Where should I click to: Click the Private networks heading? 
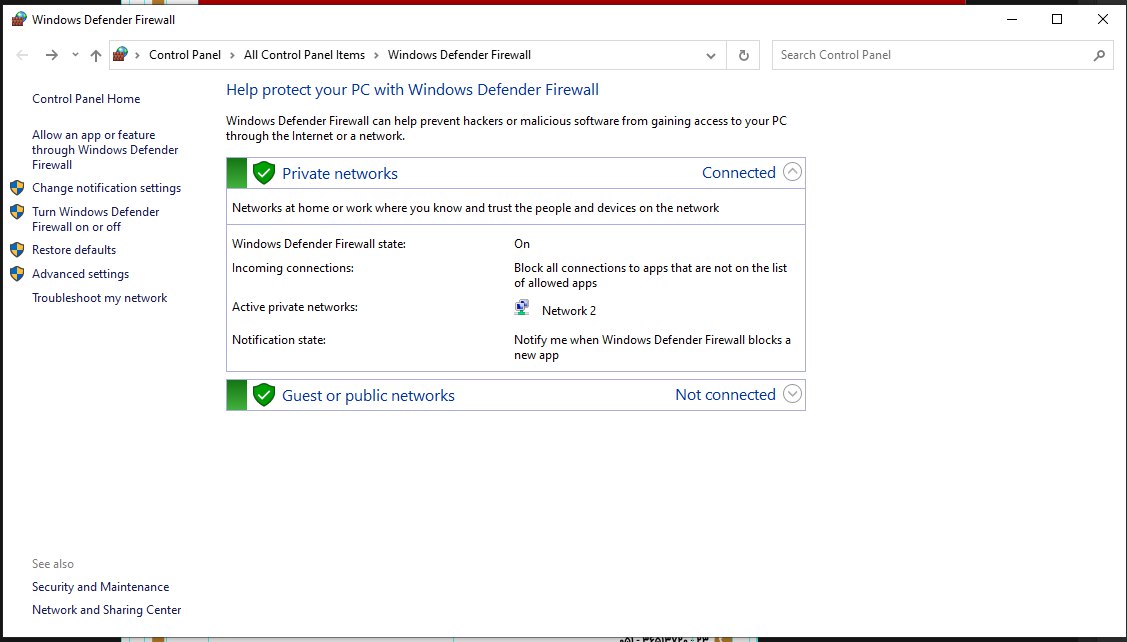click(340, 174)
